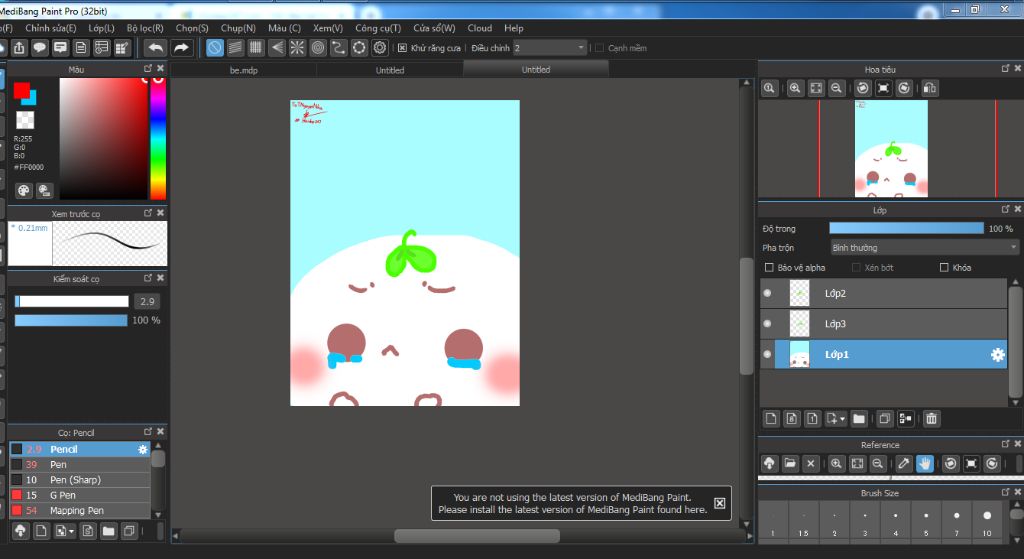The height and width of the screenshot is (559, 1024).
Task: Click the Redo arrow in the toolbar
Action: (x=181, y=48)
